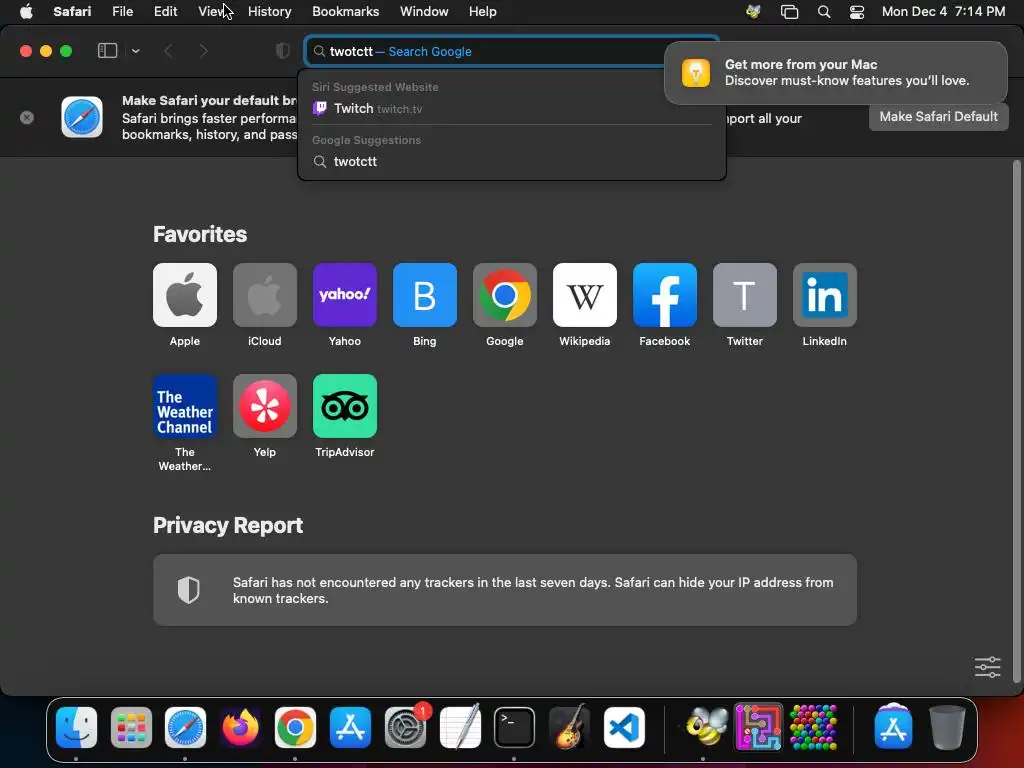This screenshot has height=768, width=1024.
Task: Open the Google favorite tile
Action: click(505, 295)
